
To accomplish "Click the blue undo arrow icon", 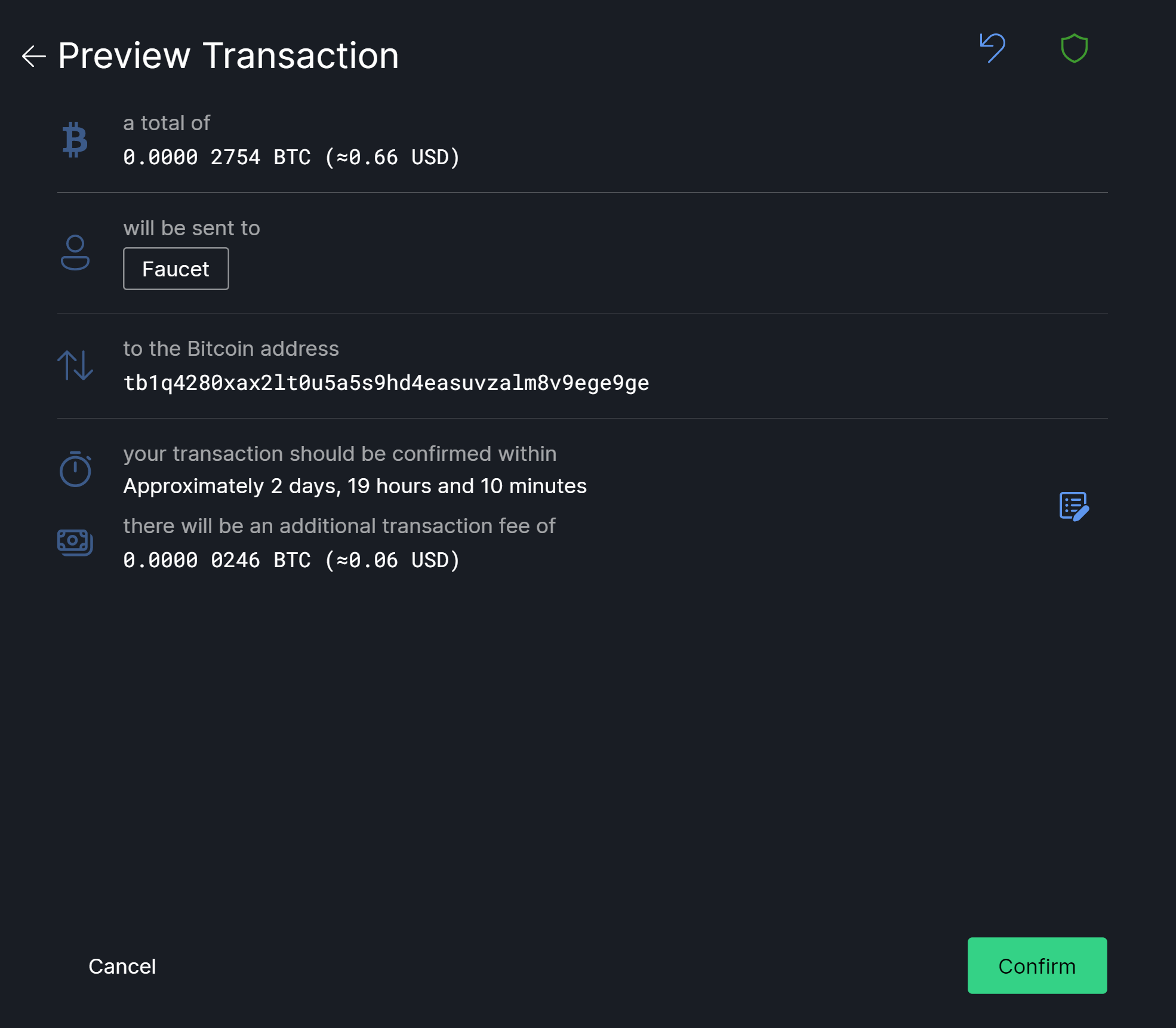I will coord(993,48).
